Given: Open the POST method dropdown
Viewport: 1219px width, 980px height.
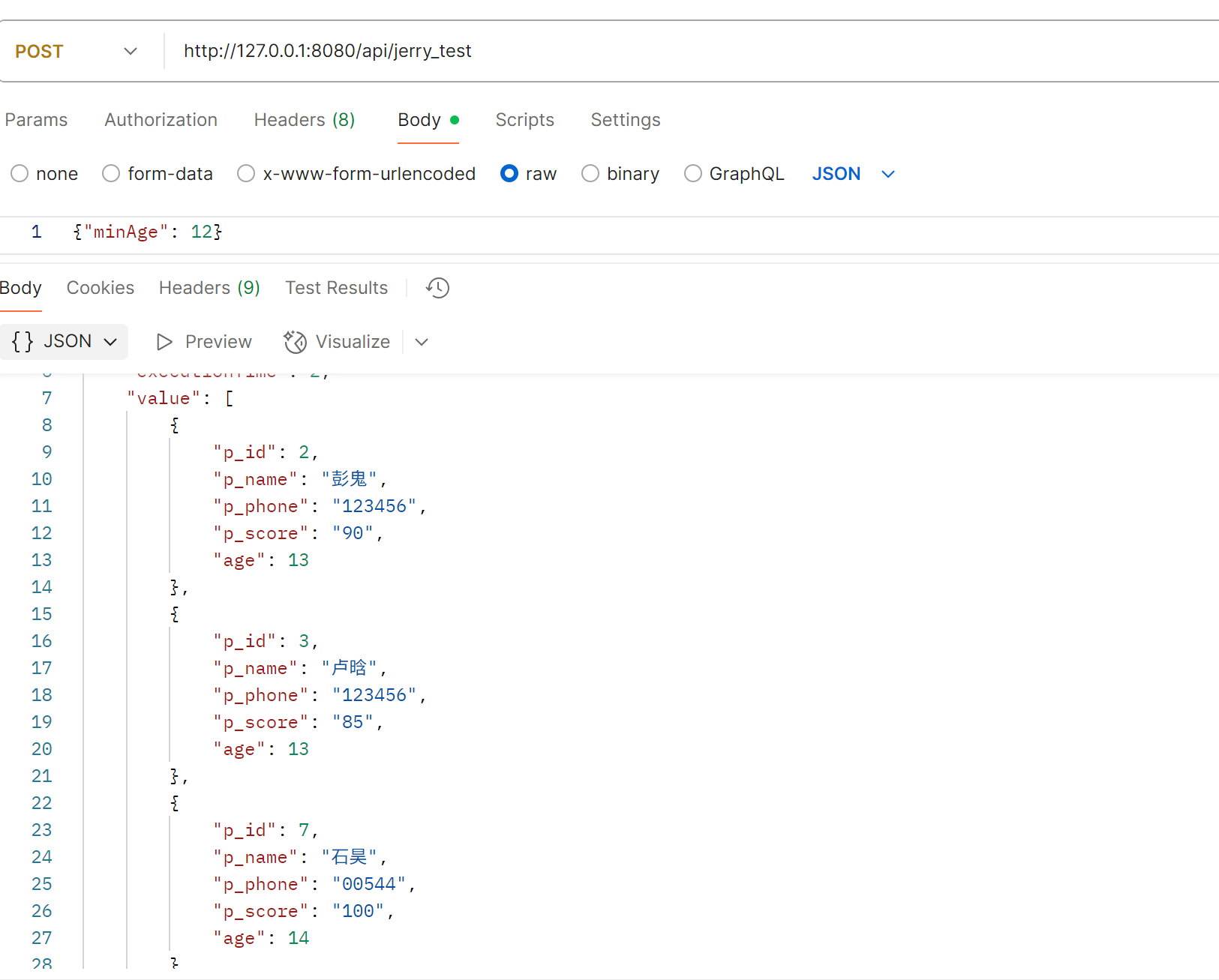Looking at the screenshot, I should pyautogui.click(x=77, y=51).
